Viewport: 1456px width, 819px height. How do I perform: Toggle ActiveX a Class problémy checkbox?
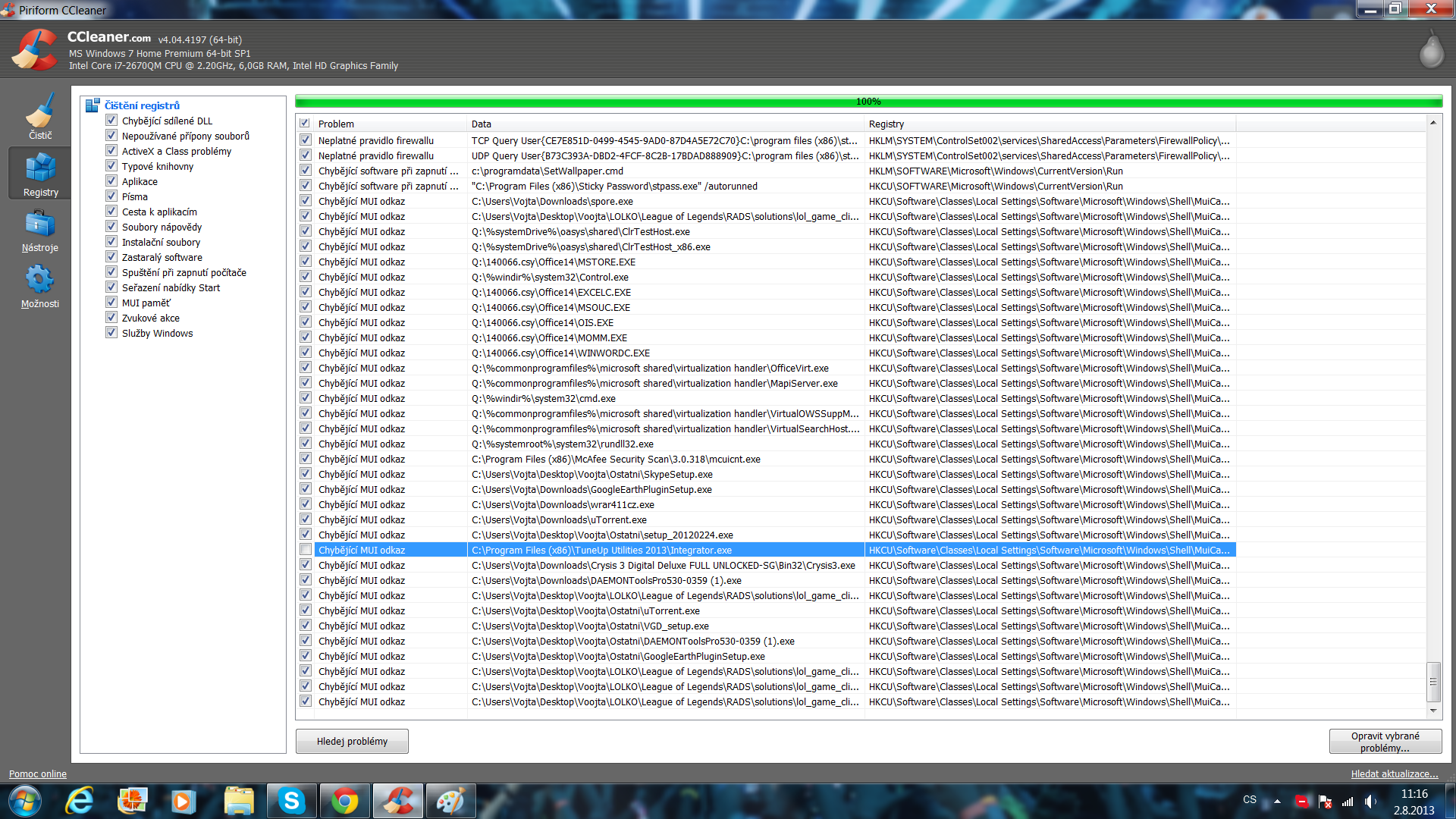[111, 151]
